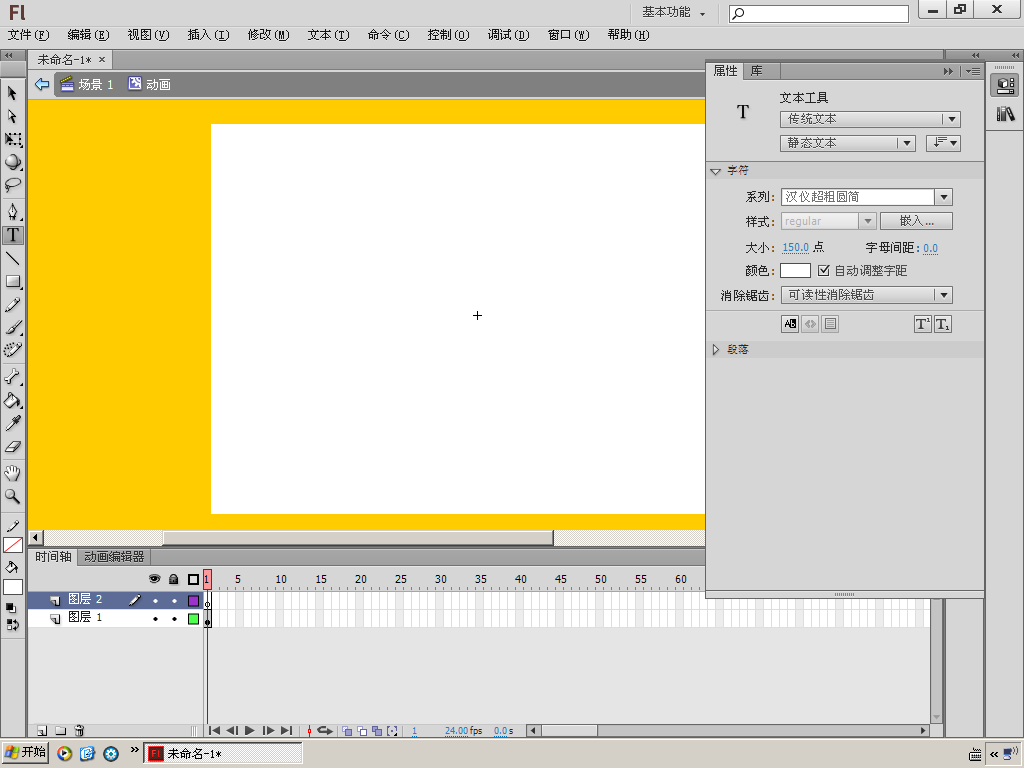Click the 150.0 font size value
Image resolution: width=1024 pixels, height=768 pixels.
coord(795,248)
